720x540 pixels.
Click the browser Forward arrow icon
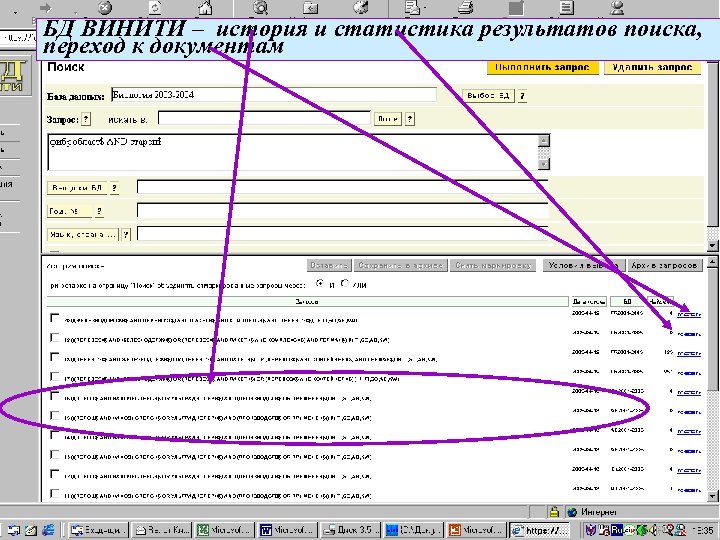point(45,7)
